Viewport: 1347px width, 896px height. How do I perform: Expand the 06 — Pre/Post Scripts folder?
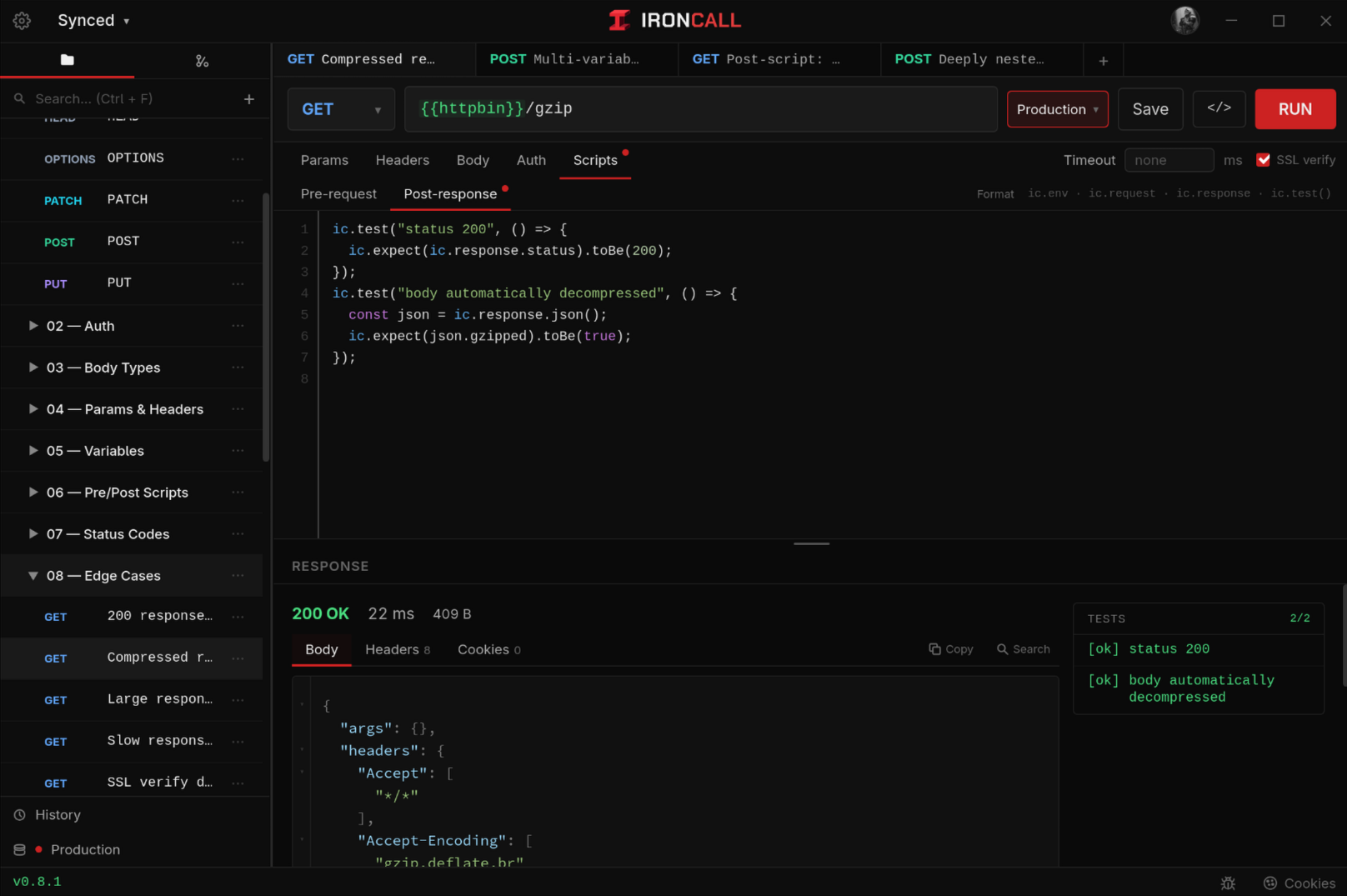[33, 493]
